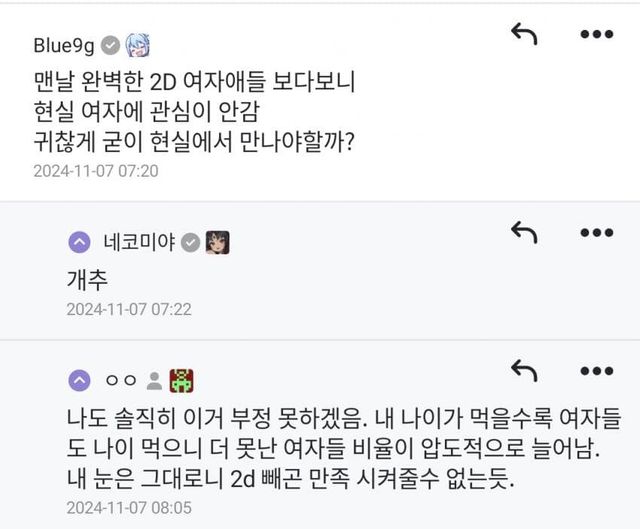View the green pixel avatar of ㅇㅇ
The image size is (640, 529).
(182, 380)
